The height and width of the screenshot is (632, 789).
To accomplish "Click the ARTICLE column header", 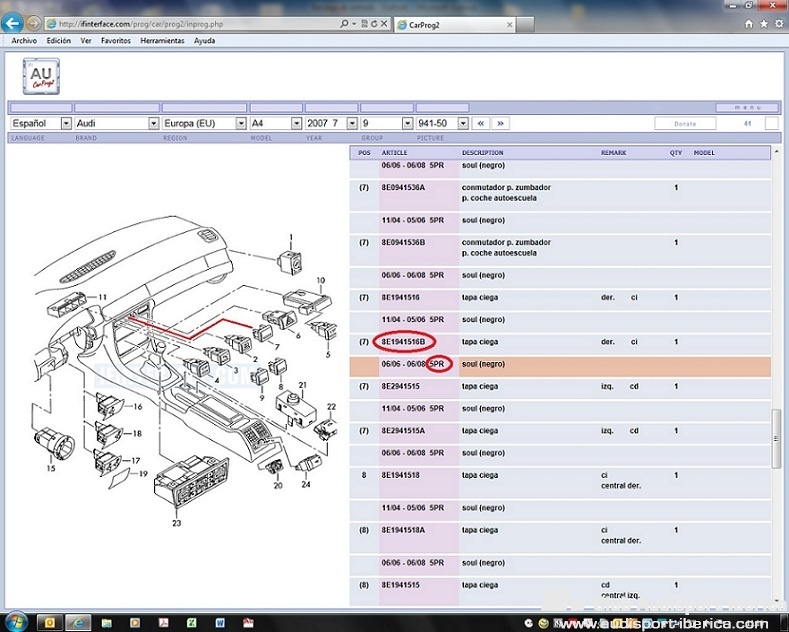I will click(394, 152).
